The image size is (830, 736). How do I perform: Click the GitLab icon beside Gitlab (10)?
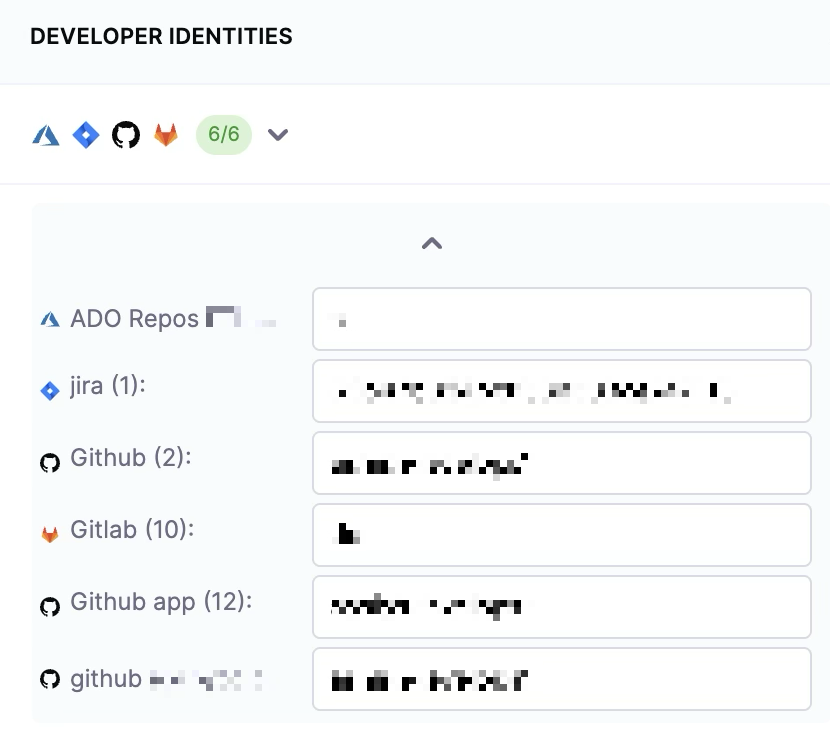tap(50, 535)
